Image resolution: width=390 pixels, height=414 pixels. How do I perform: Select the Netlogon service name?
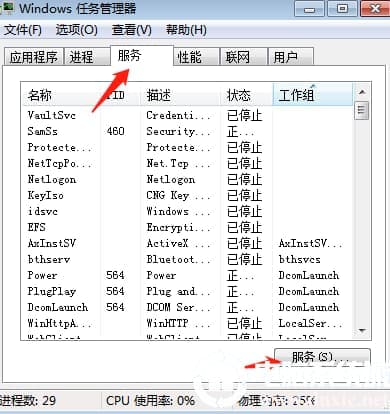pyautogui.click(x=52, y=179)
